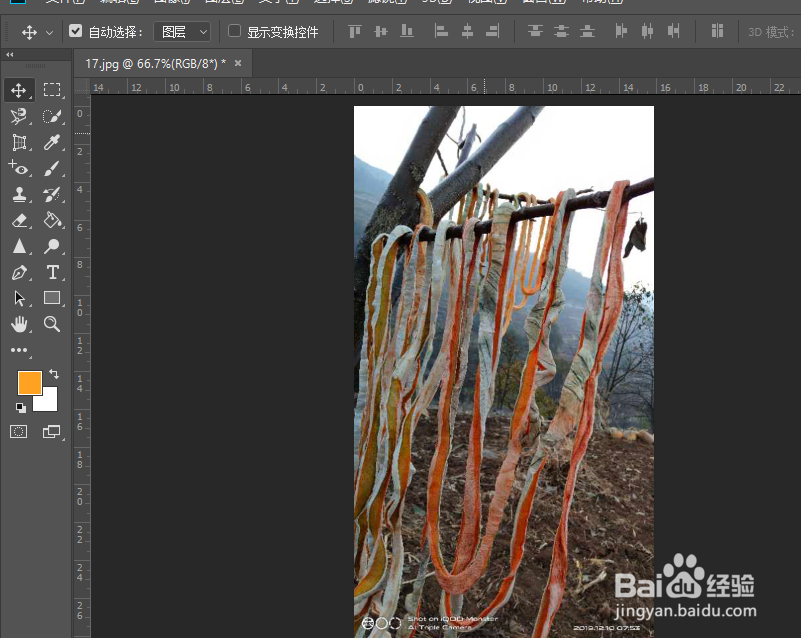Viewport: 801px width, 638px height.
Task: Open the Edit Toolbar three-dots menu
Action: pyautogui.click(x=19, y=350)
